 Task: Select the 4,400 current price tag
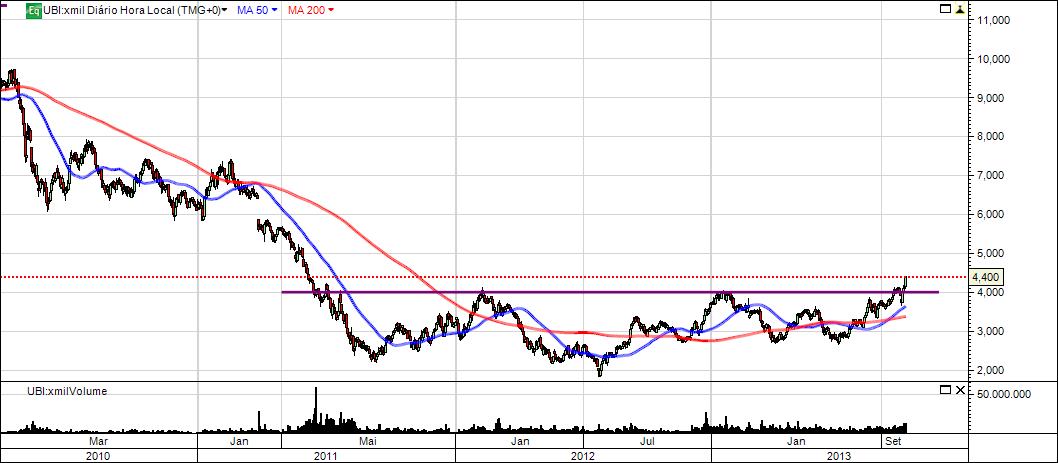pyautogui.click(x=988, y=277)
